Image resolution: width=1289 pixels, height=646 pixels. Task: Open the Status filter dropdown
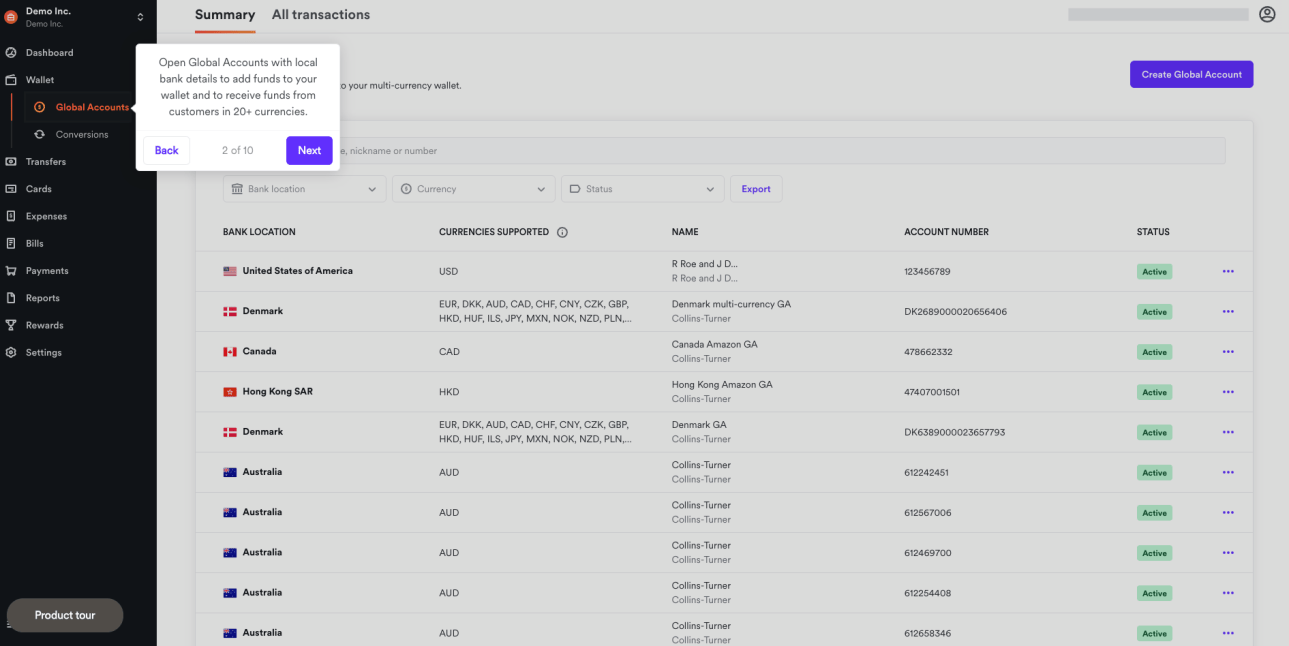click(642, 188)
